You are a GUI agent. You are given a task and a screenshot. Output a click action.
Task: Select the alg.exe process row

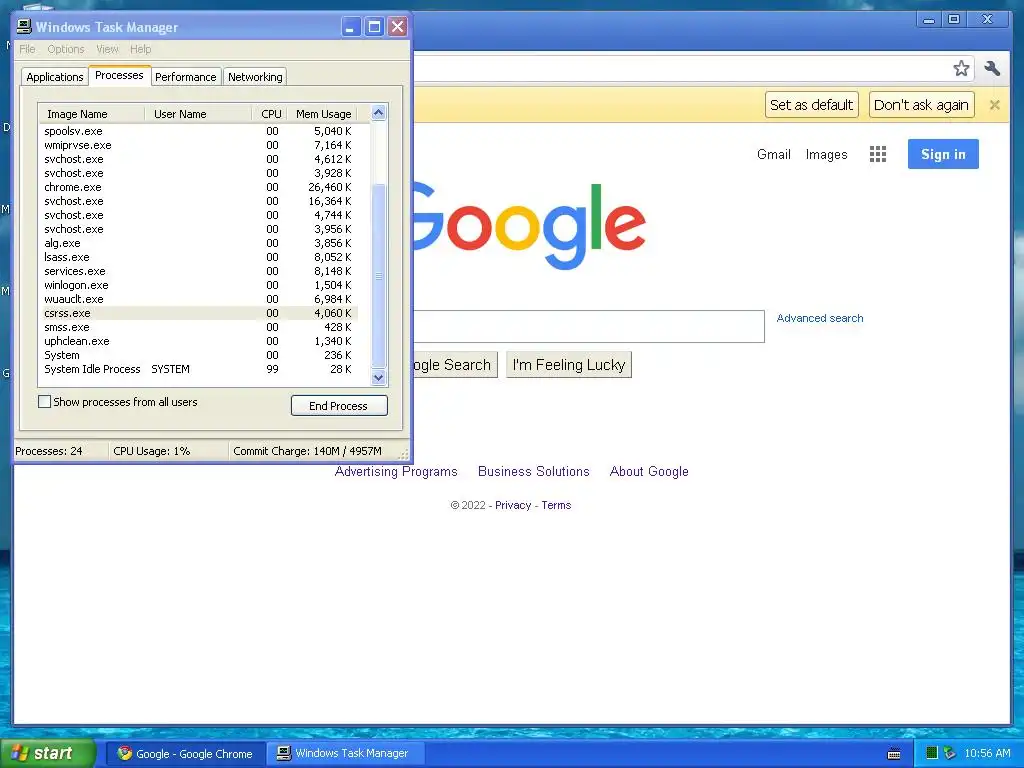click(198, 243)
